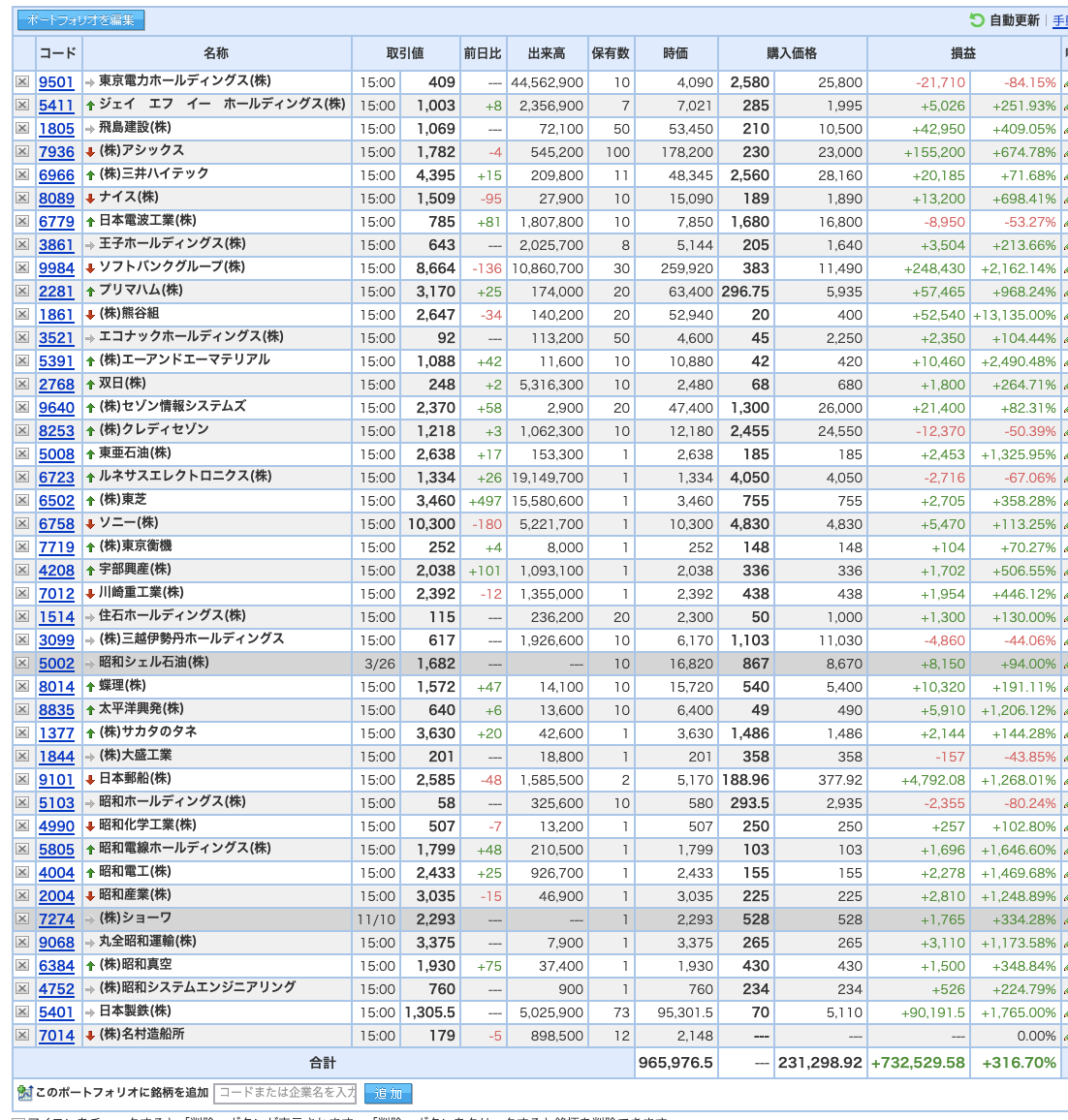Click X icon for 昭和シェル石油 row
The image size is (1068, 1120).
22,664
